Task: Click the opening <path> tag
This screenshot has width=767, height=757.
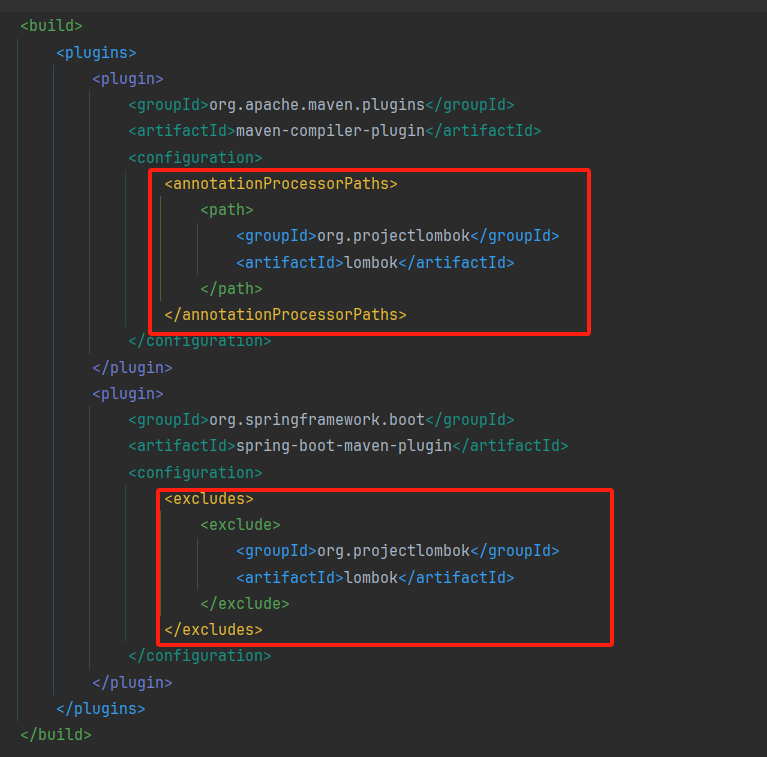Action: (227, 210)
